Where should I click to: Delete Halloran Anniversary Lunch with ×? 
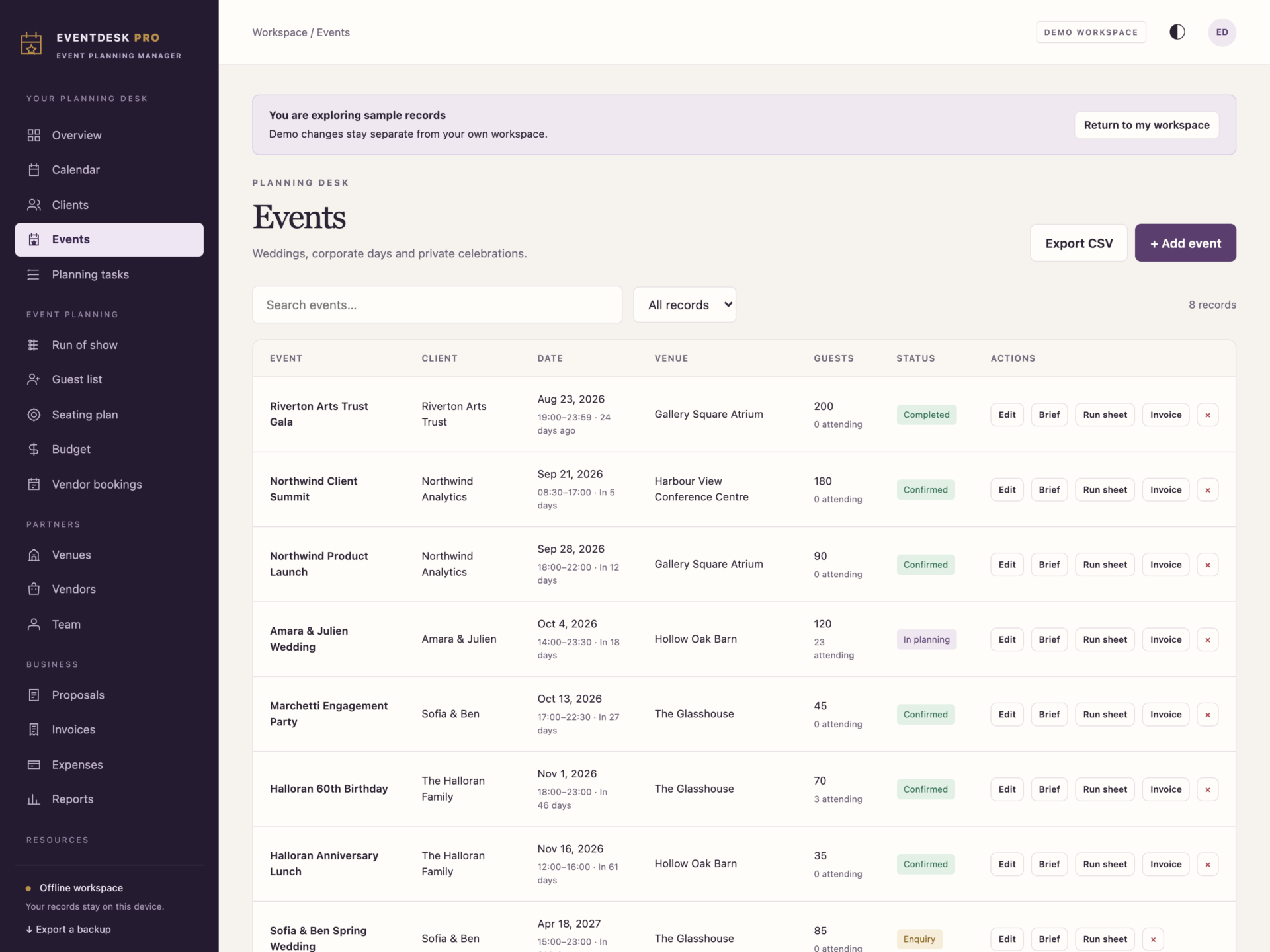[1208, 865]
